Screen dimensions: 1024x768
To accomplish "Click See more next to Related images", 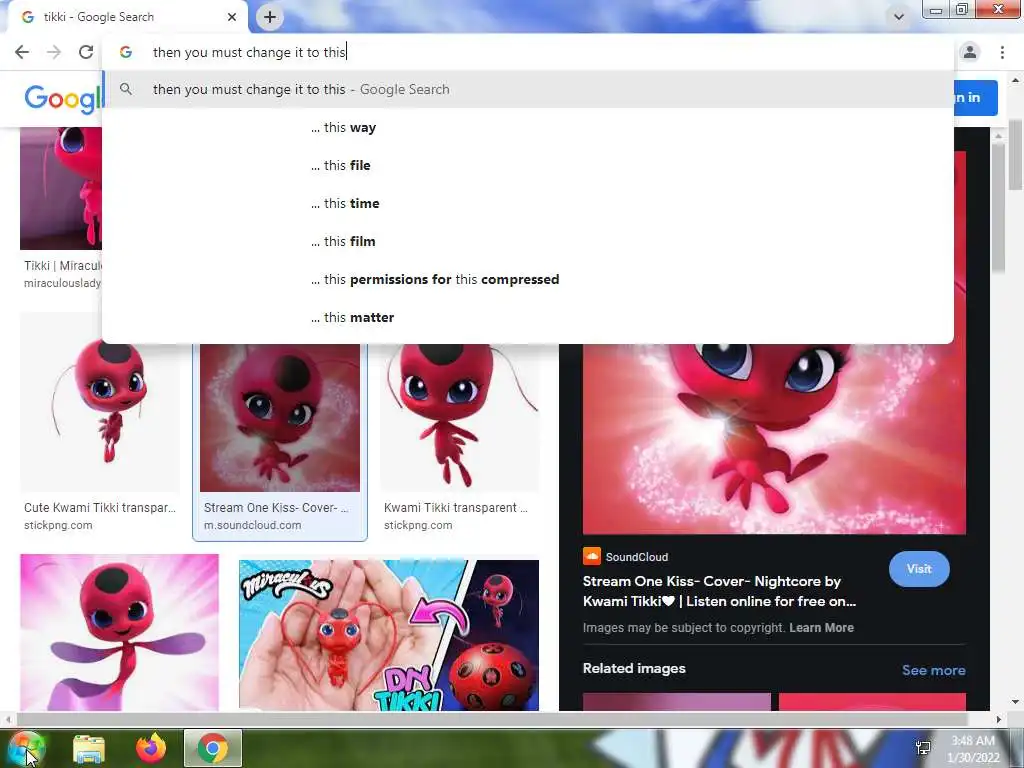I will (934, 670).
